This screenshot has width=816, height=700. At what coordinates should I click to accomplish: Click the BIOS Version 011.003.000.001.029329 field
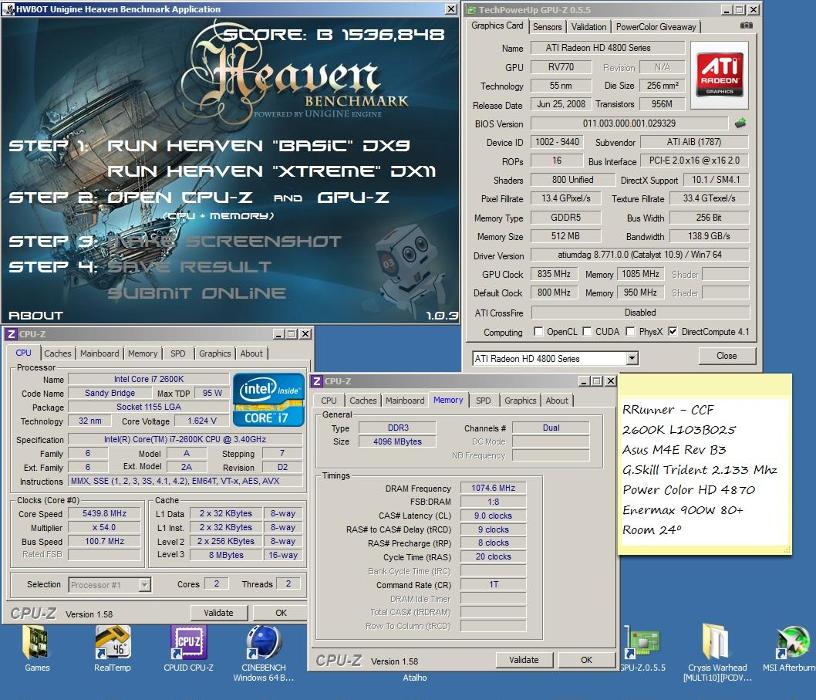629,123
